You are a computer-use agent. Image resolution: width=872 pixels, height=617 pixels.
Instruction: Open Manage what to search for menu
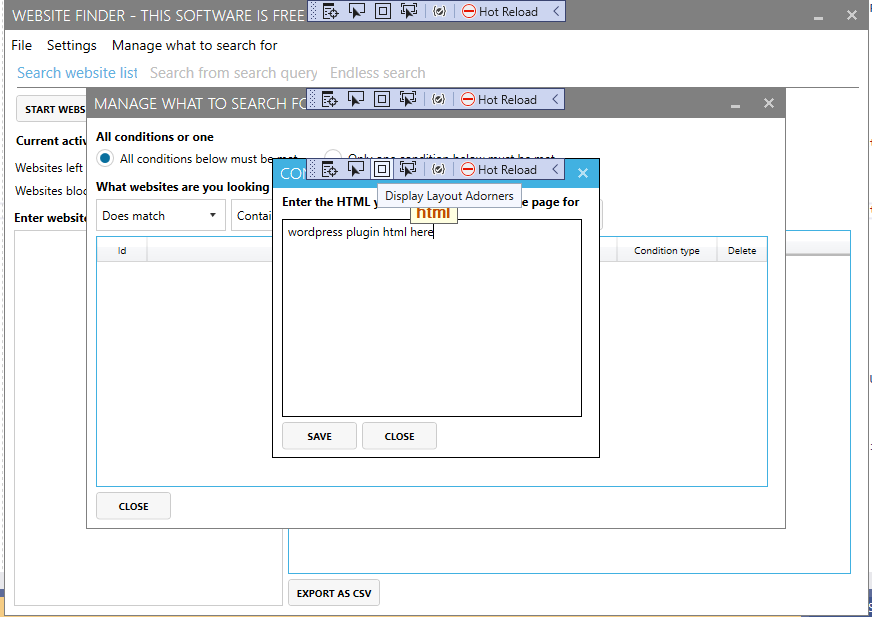tap(194, 45)
